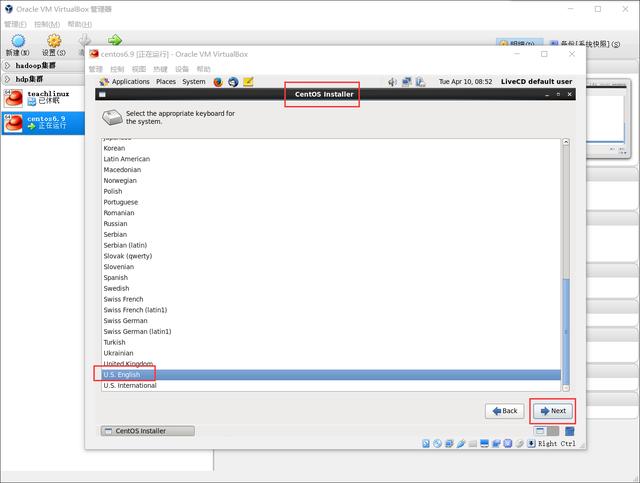Screen dimensions: 640x483
Task: Open 设备 menu in centos6.9 VM window
Action: pyautogui.click(x=182, y=69)
